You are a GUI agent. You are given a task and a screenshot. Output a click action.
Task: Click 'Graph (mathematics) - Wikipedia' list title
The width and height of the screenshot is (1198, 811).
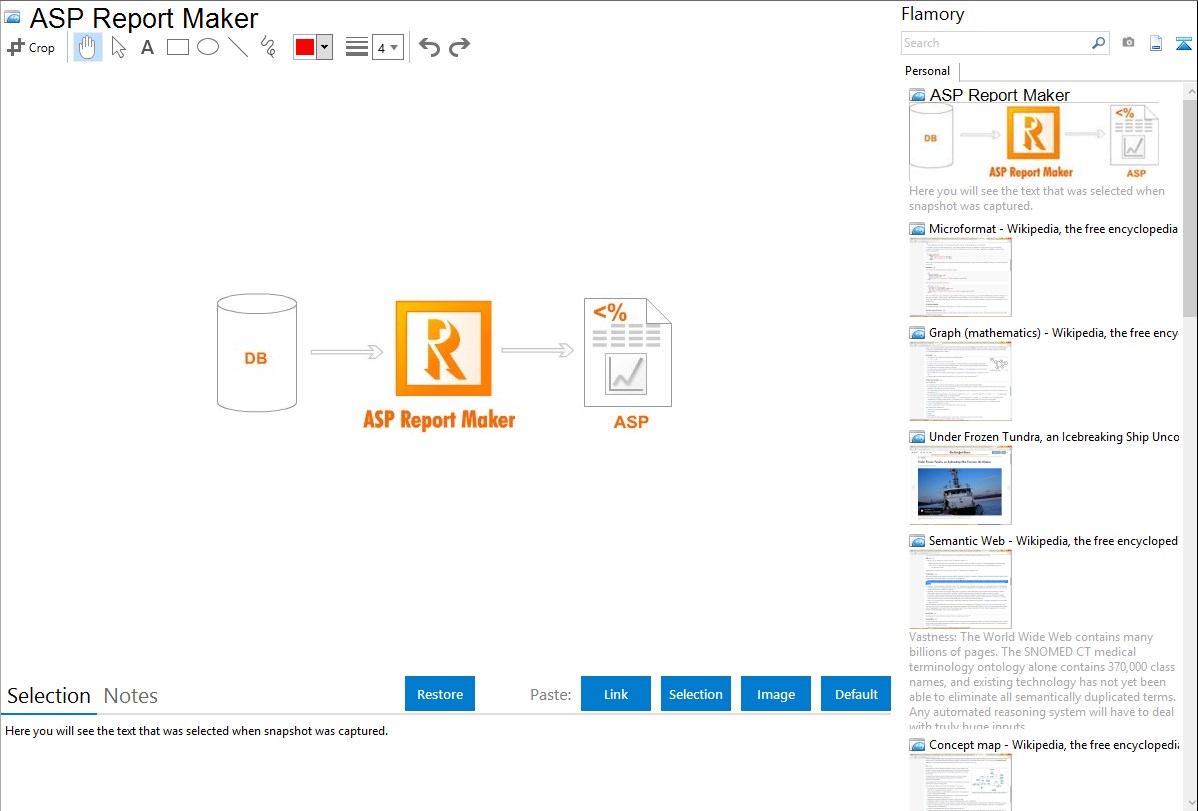(1053, 333)
